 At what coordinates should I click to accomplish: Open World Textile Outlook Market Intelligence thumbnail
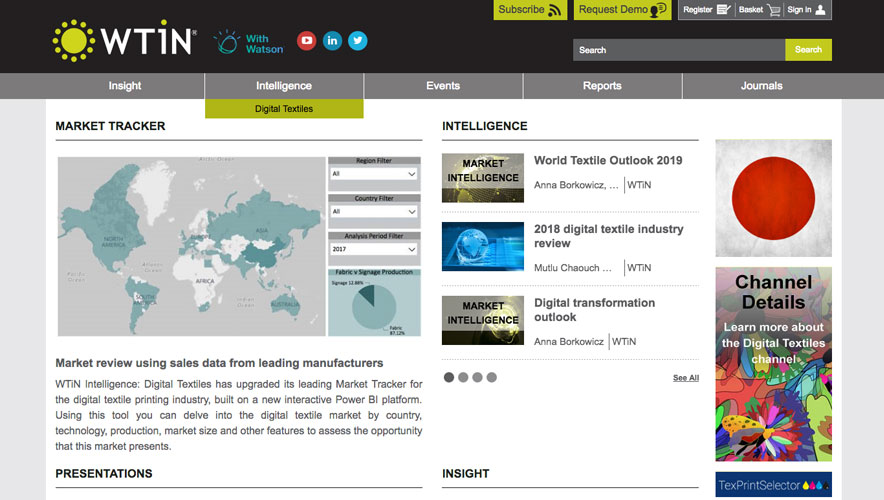(x=483, y=178)
